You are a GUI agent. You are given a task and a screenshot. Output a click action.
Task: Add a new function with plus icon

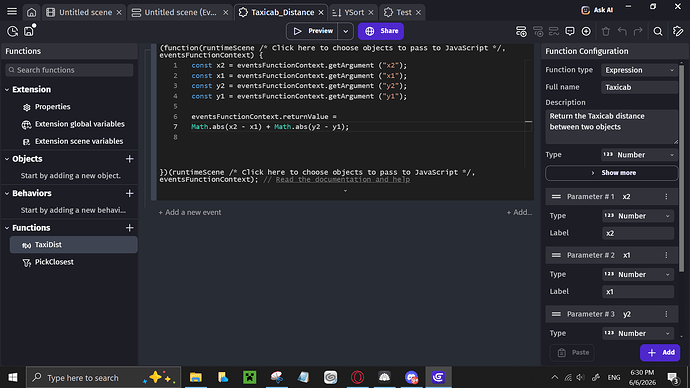point(129,228)
